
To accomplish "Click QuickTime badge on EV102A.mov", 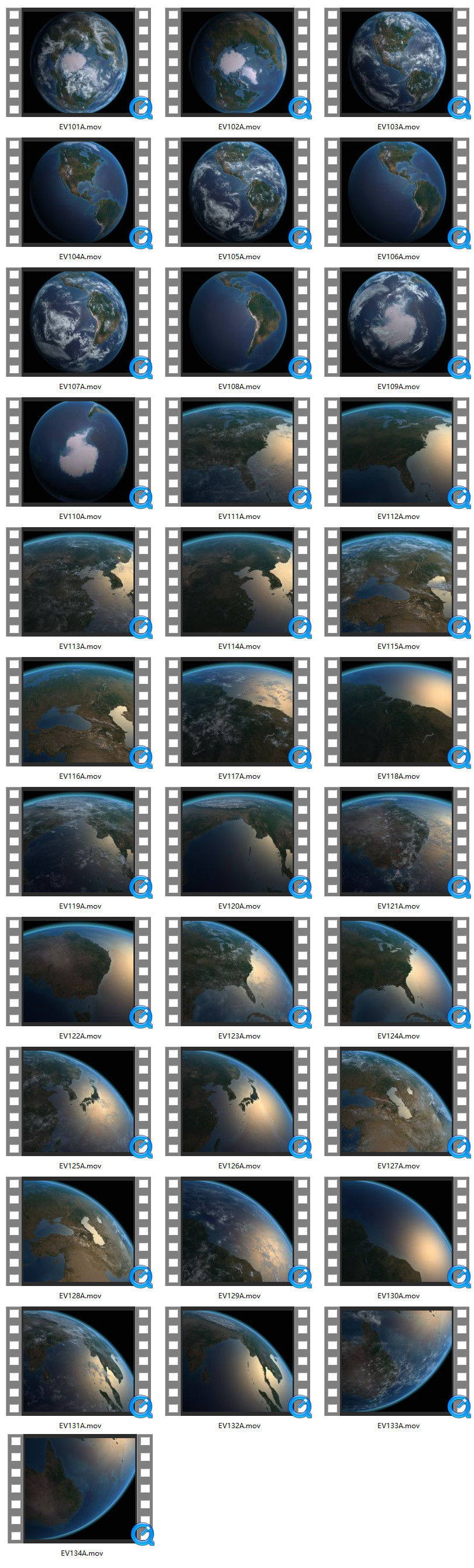I will [300, 108].
